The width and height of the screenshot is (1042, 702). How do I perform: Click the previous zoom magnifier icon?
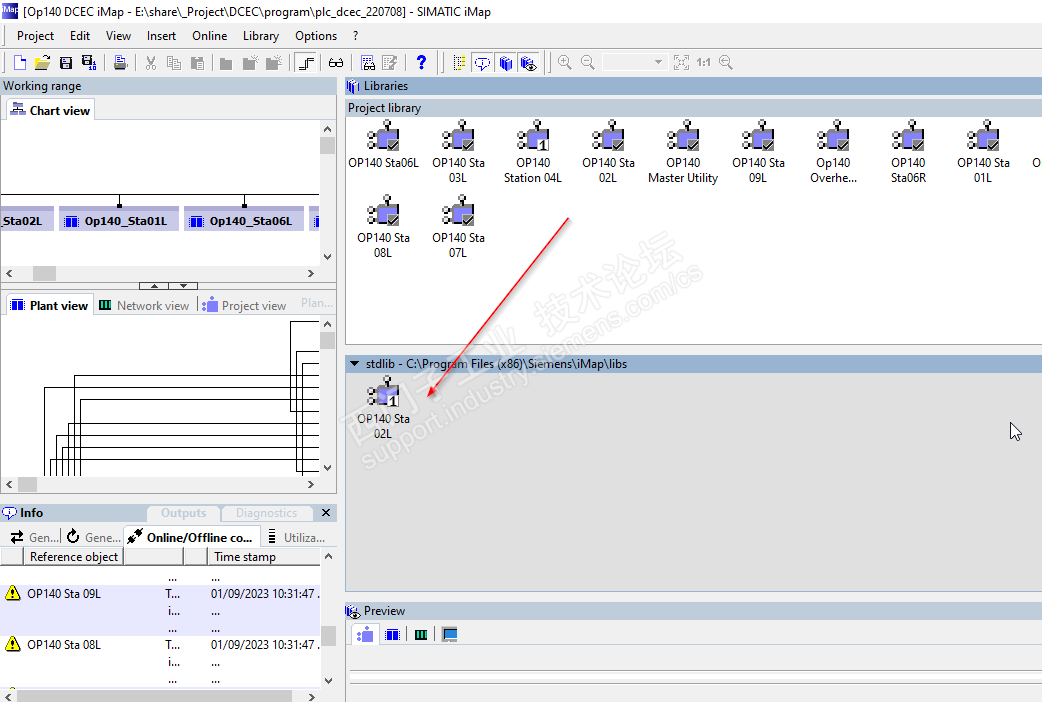[726, 62]
